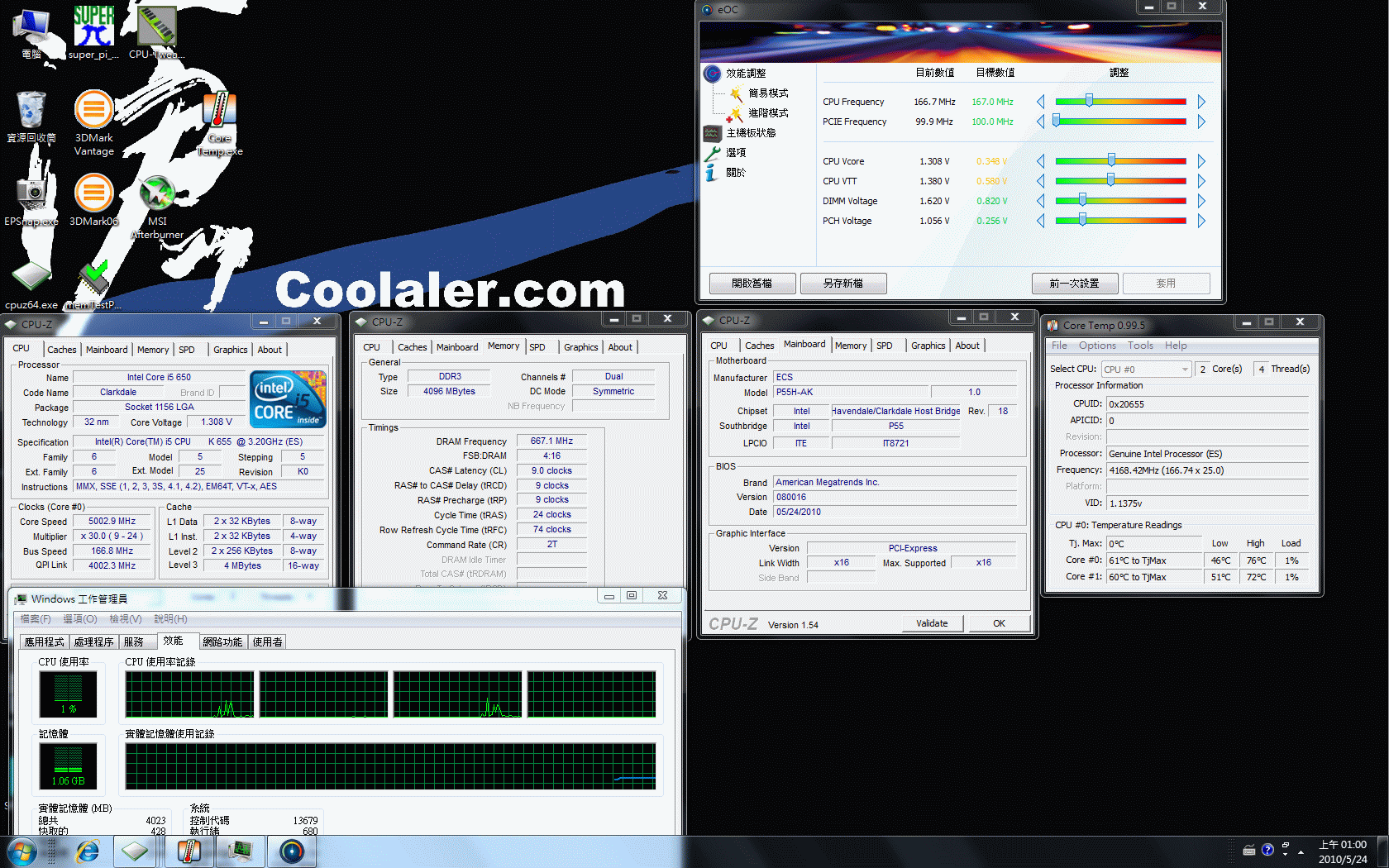Adjust the CPU Vcore slider
Screen dimensions: 1389x868
pyautogui.click(x=1111, y=160)
